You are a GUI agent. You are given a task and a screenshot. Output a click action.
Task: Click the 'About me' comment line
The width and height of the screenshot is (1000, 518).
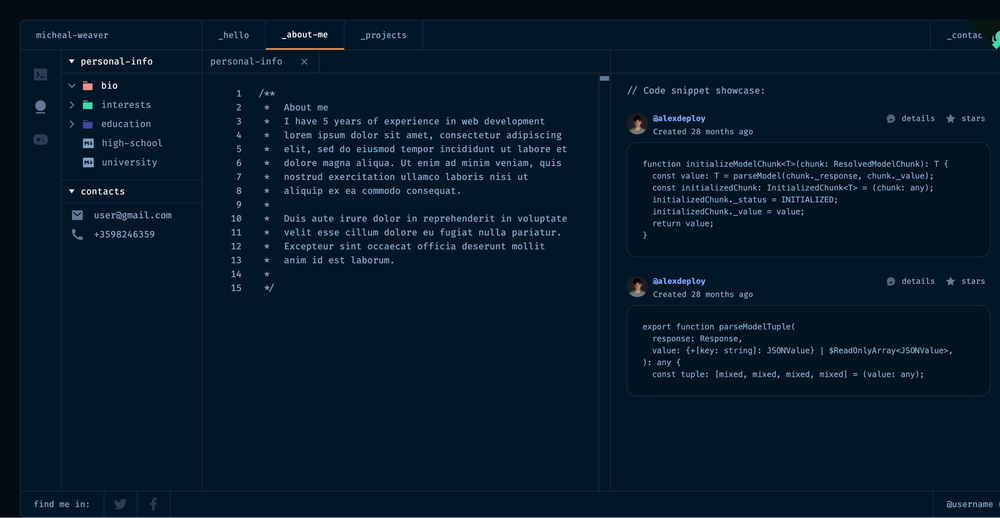306,107
